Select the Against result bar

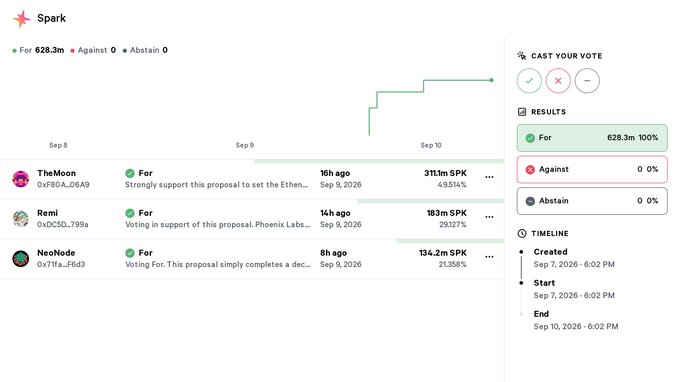point(592,170)
